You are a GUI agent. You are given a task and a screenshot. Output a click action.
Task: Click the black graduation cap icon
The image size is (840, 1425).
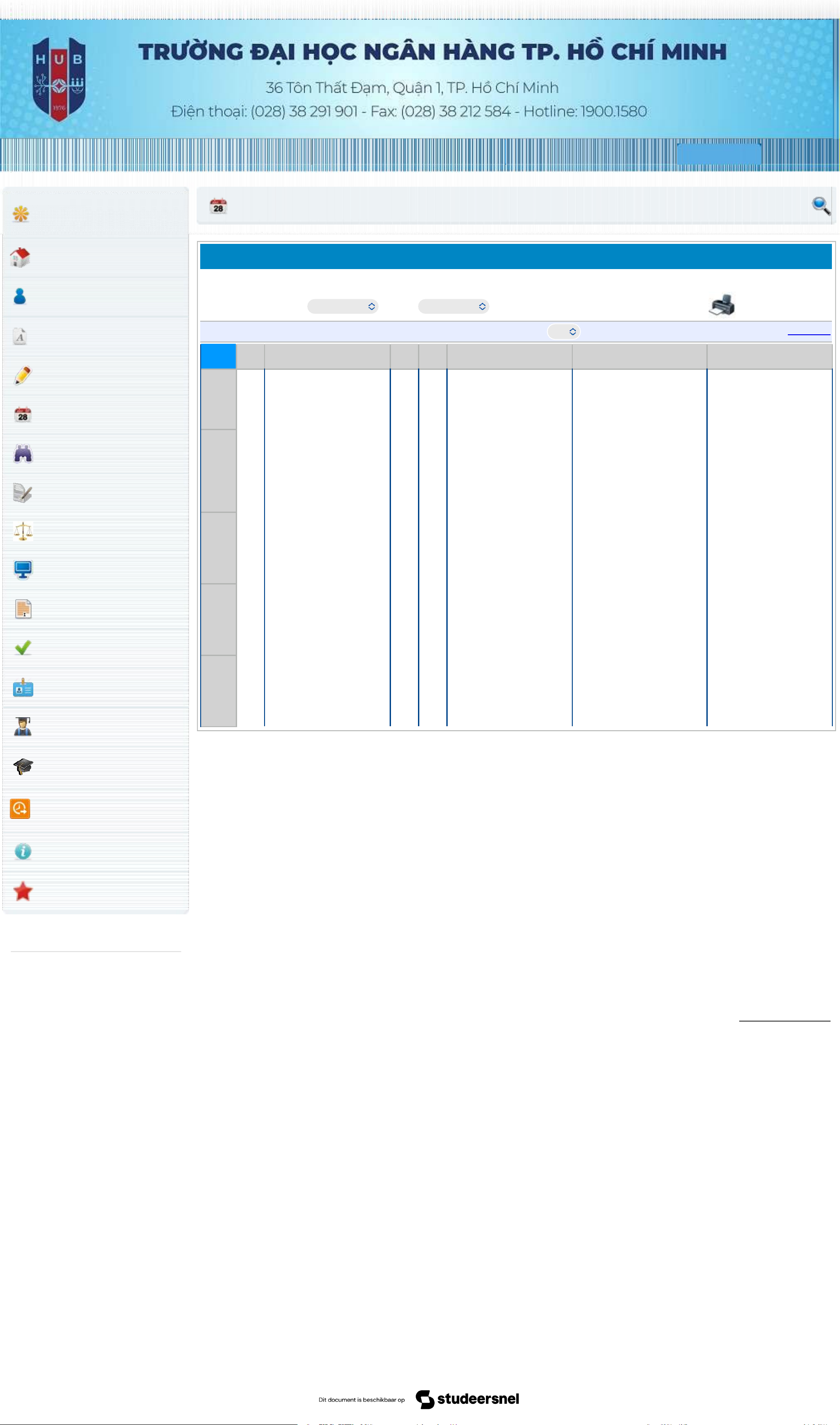[22, 767]
